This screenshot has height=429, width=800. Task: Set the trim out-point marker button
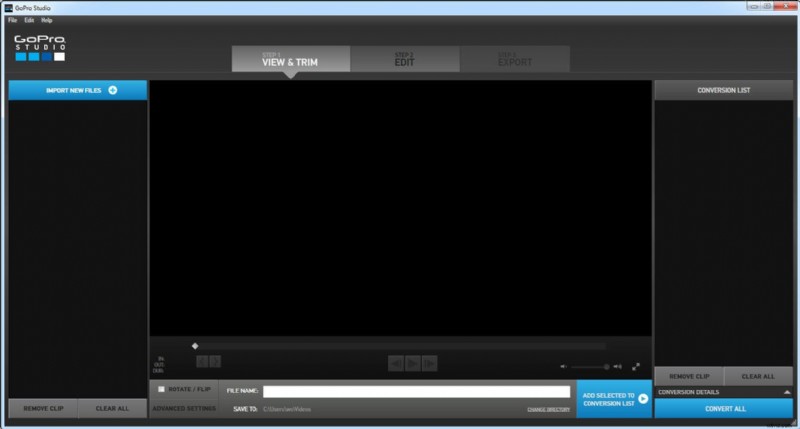215,362
